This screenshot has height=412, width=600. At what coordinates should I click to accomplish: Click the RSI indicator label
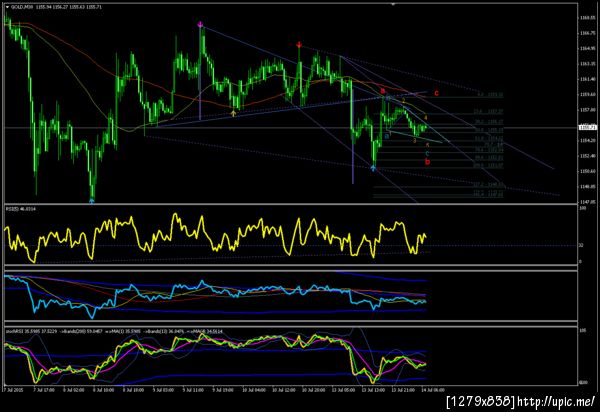click(20, 209)
